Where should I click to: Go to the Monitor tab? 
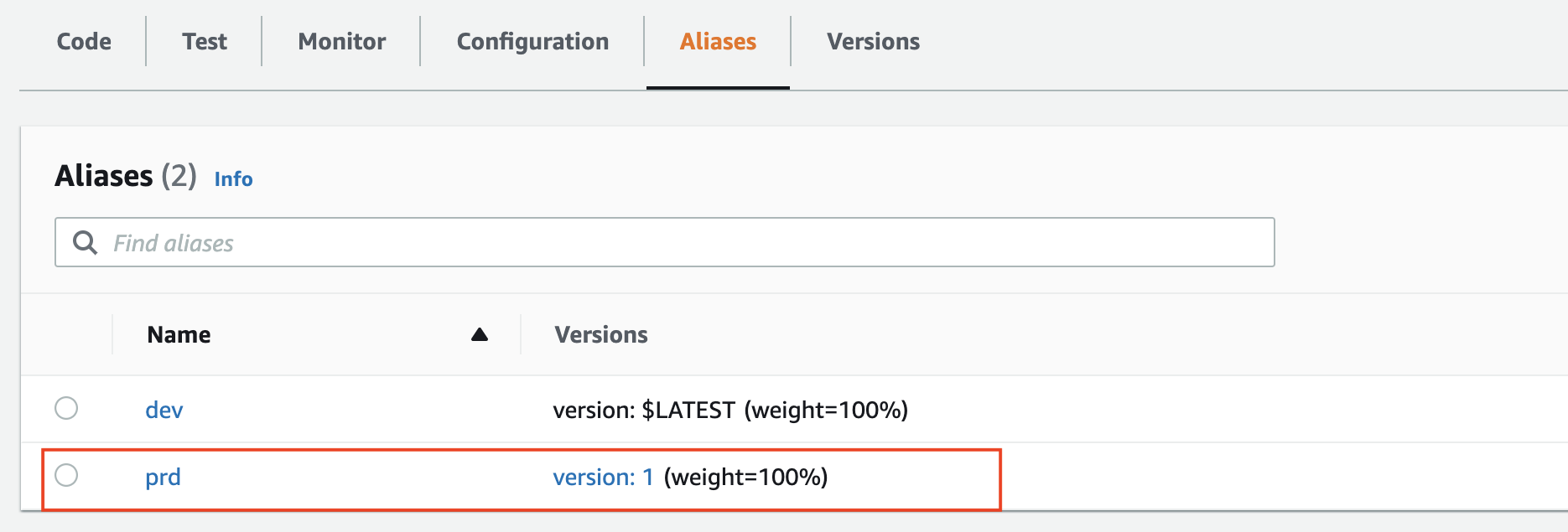tap(342, 42)
